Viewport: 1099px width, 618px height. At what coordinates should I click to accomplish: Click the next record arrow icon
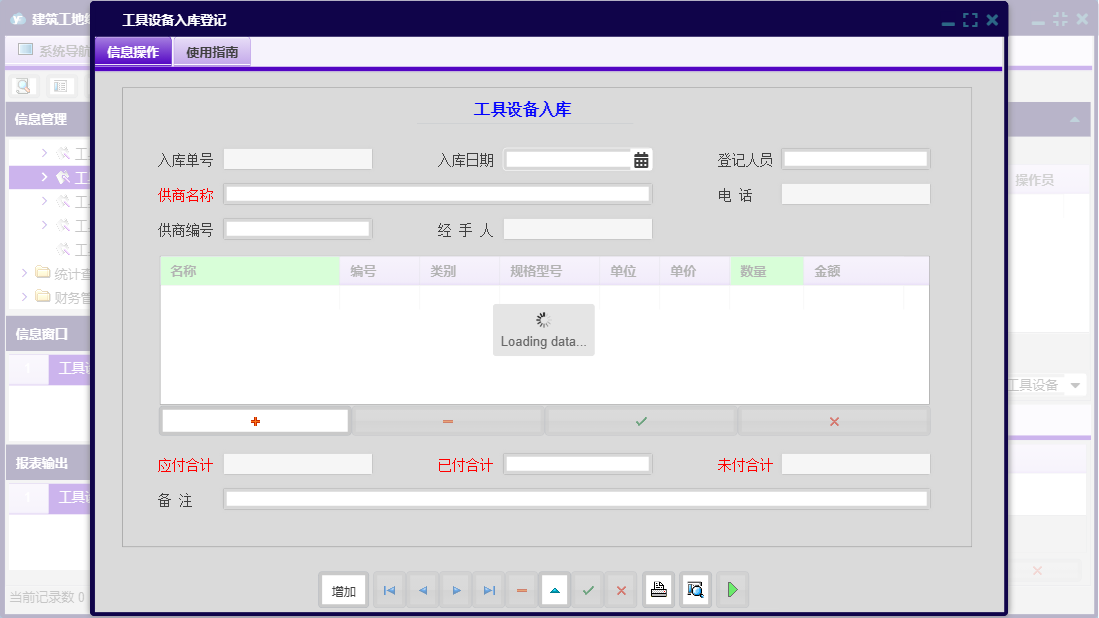[x=455, y=590]
